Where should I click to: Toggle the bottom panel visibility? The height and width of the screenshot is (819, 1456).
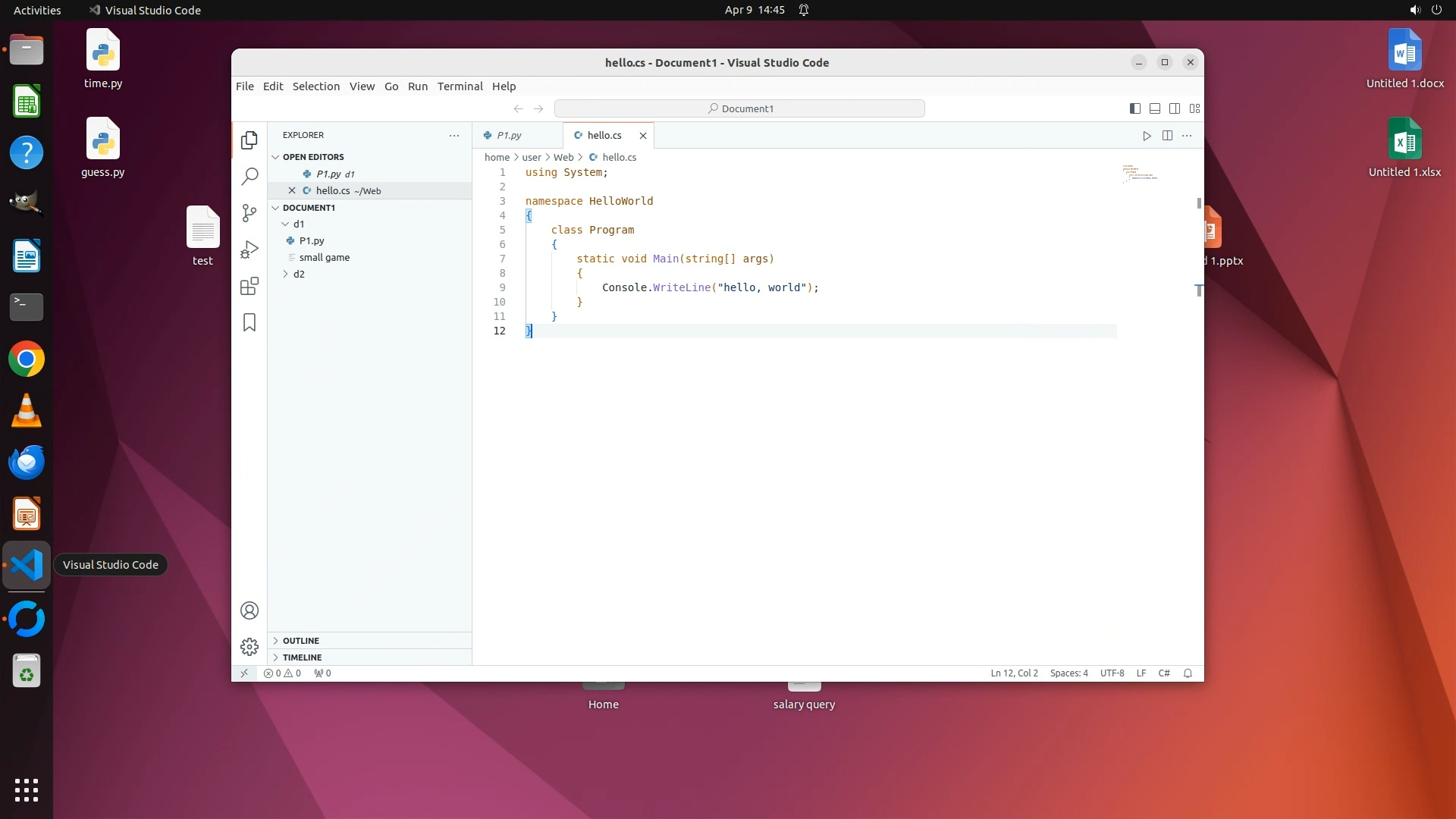pyautogui.click(x=1155, y=108)
